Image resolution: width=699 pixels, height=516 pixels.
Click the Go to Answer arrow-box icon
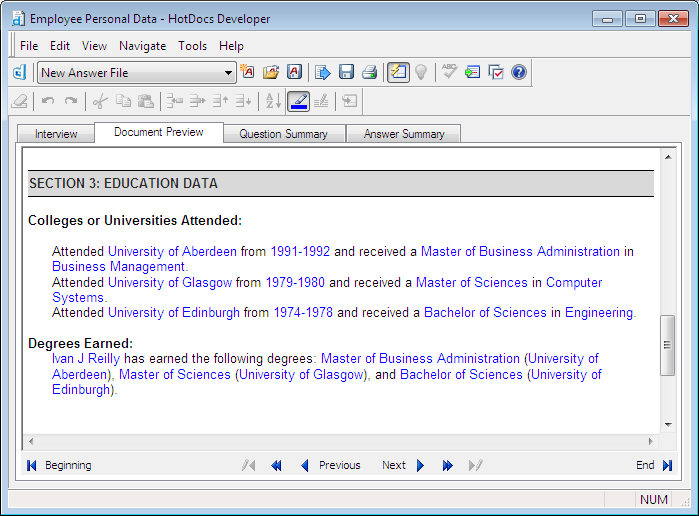(x=350, y=101)
